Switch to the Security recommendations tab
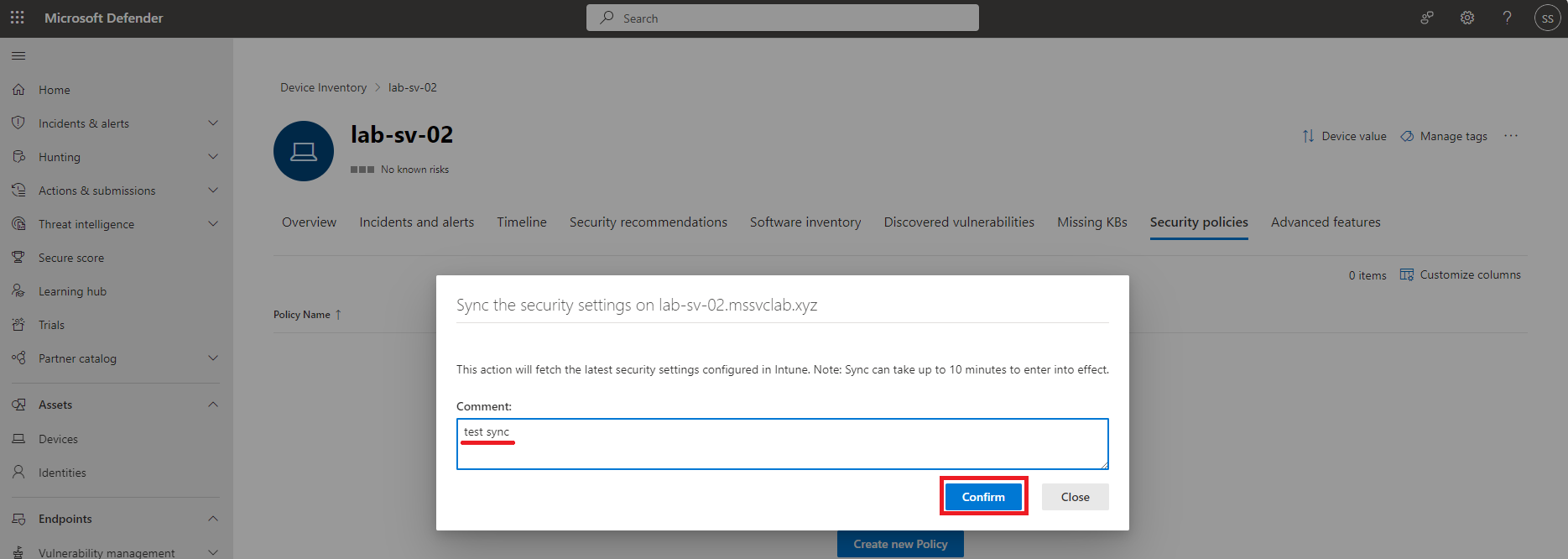 (x=649, y=222)
